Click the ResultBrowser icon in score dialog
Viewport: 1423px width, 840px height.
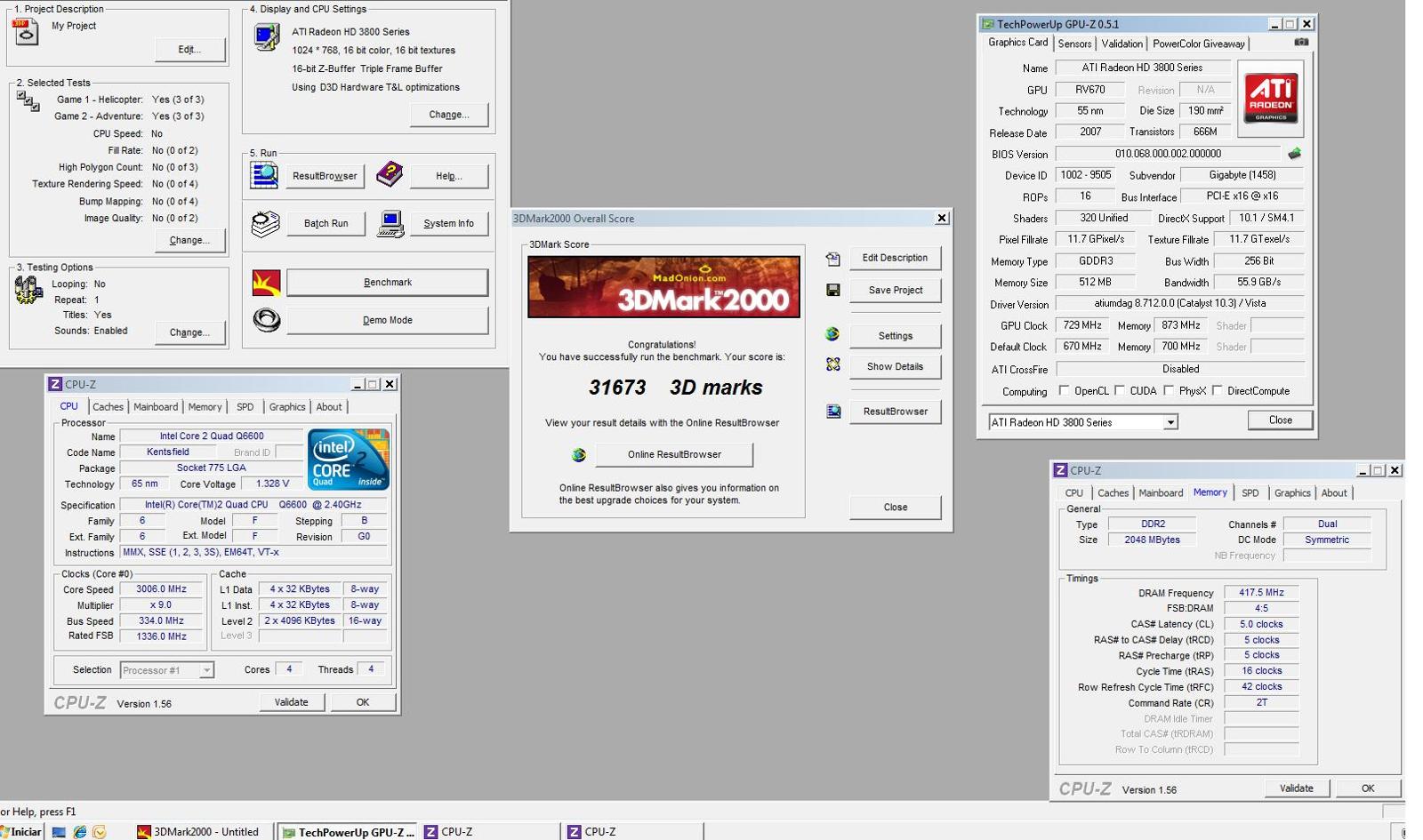[832, 411]
